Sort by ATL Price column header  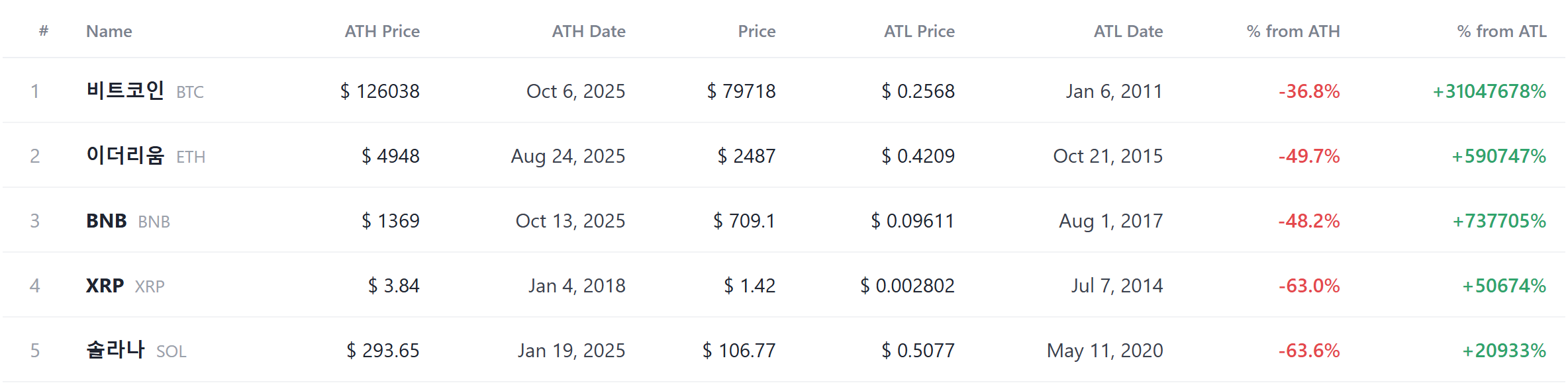point(919,31)
